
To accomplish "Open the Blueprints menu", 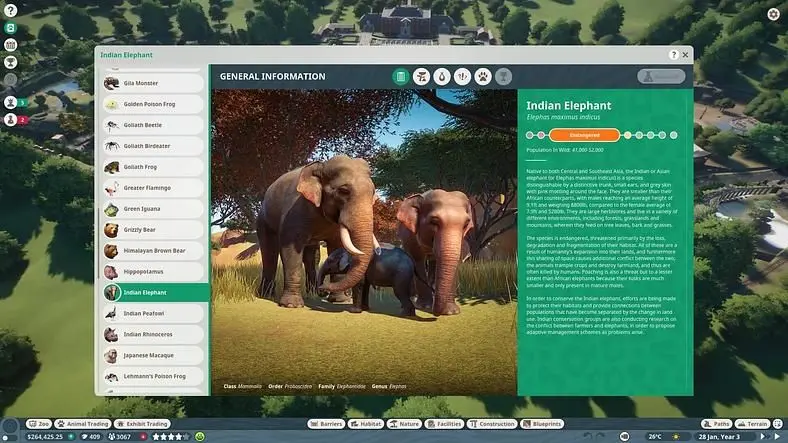I will 542,424.
